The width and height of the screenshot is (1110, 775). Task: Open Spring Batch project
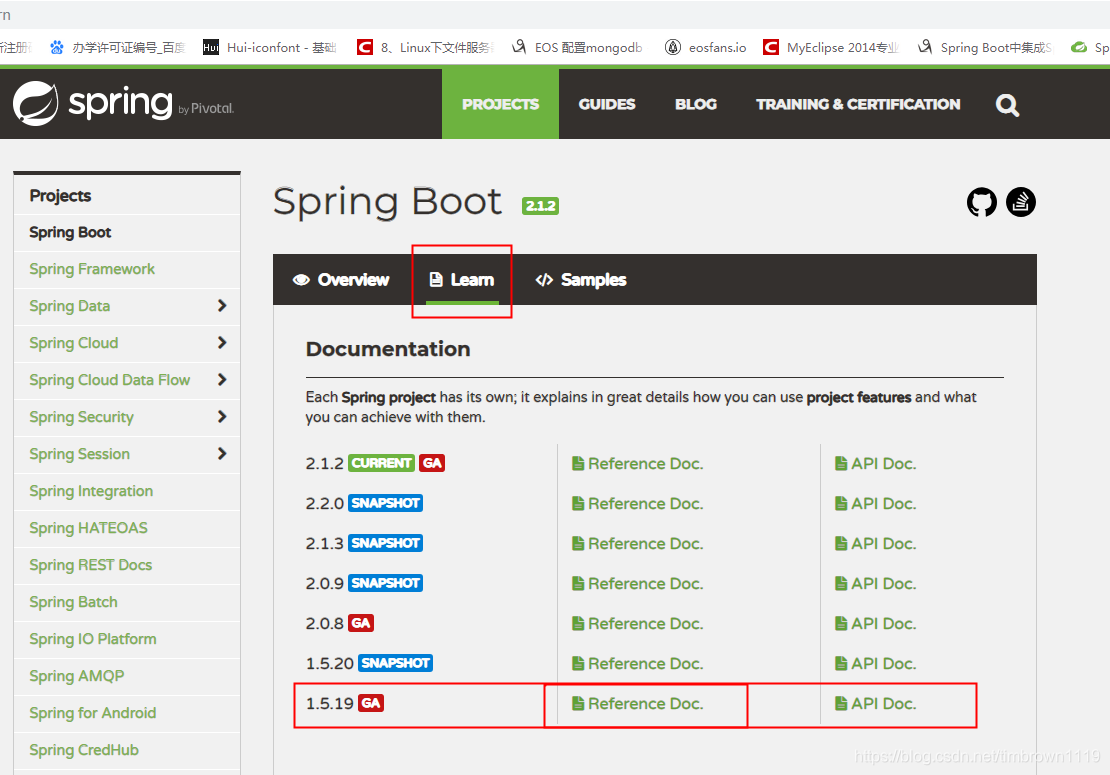[74, 602]
